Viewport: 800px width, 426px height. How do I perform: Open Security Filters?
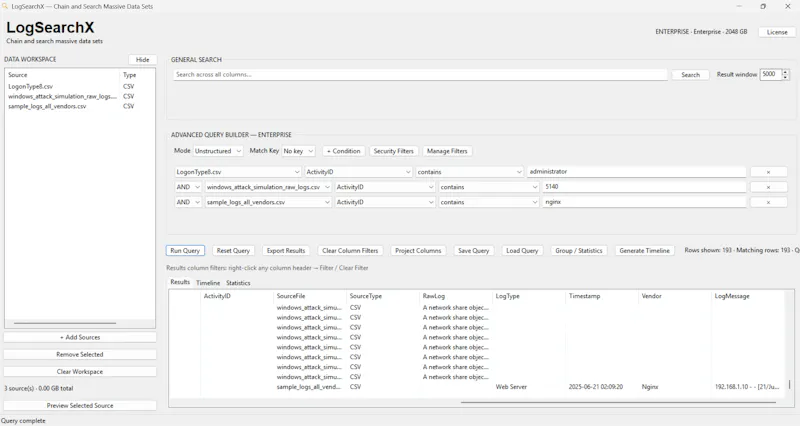393,151
